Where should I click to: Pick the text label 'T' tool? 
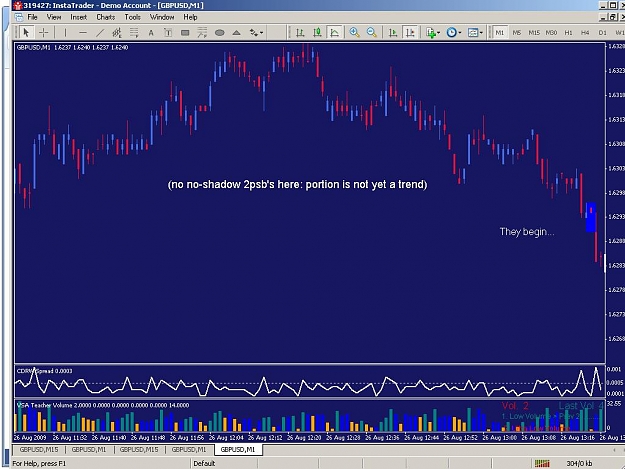168,33
